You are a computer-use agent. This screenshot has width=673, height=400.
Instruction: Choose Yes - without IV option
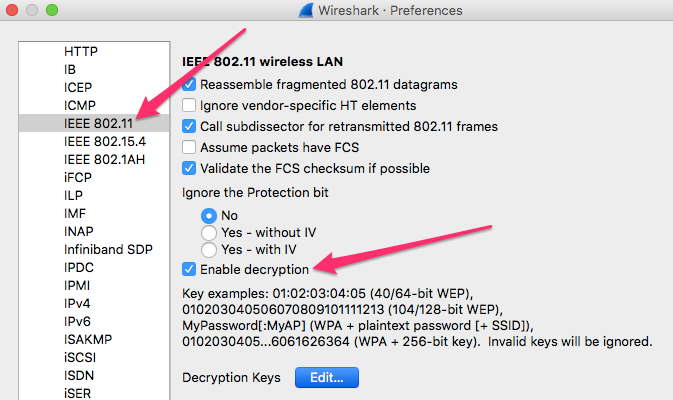[x=209, y=232]
